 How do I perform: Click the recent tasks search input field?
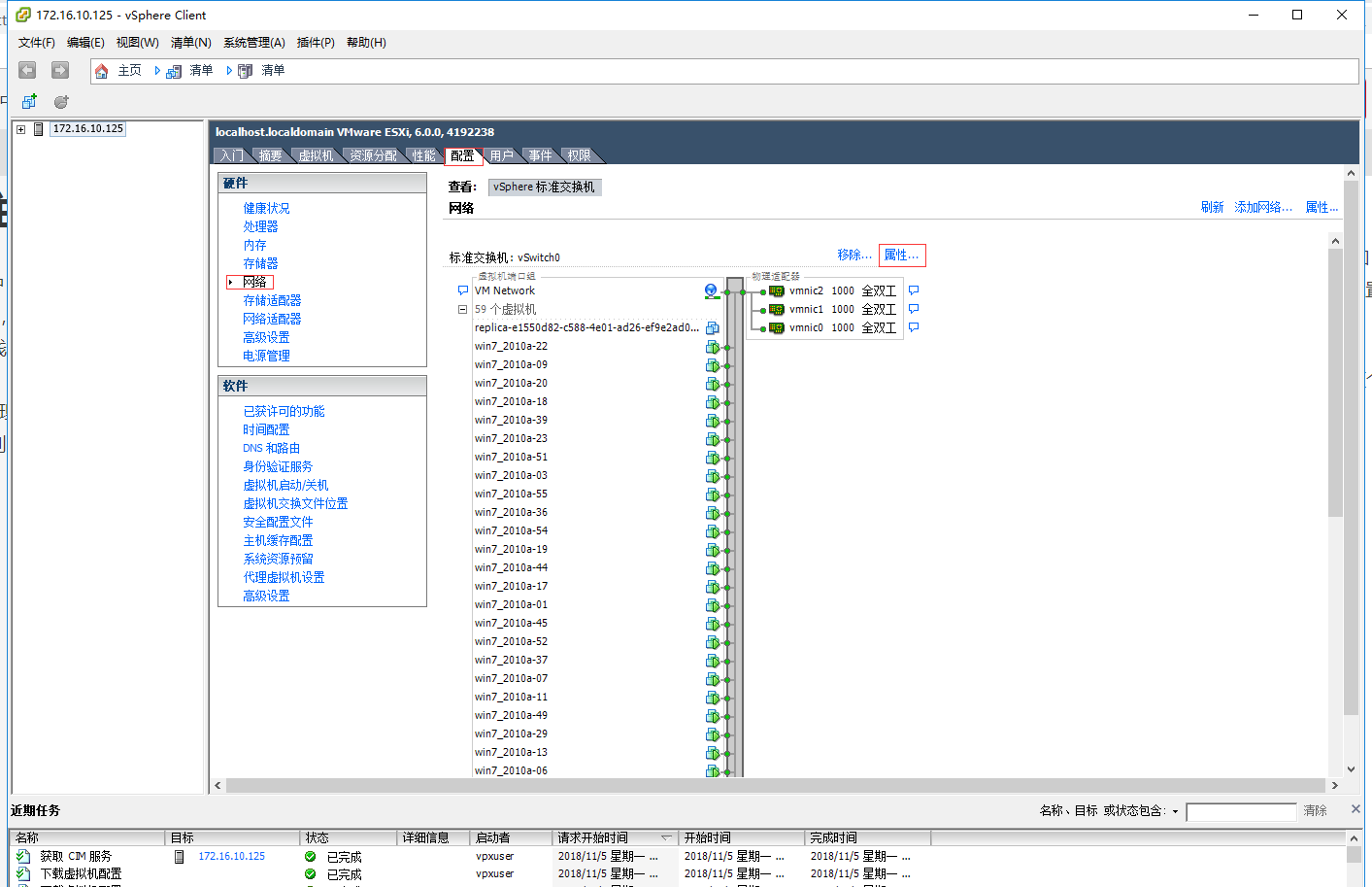pyautogui.click(x=1241, y=811)
